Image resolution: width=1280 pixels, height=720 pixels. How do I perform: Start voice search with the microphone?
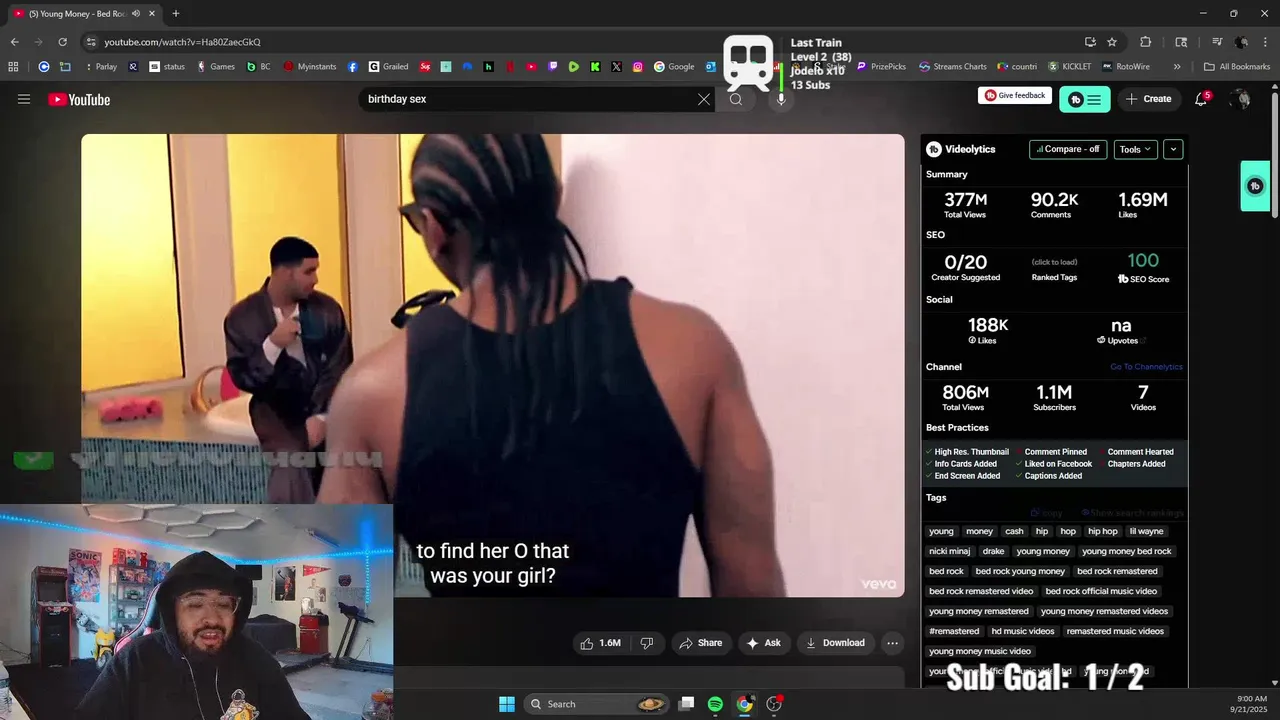coord(781,99)
